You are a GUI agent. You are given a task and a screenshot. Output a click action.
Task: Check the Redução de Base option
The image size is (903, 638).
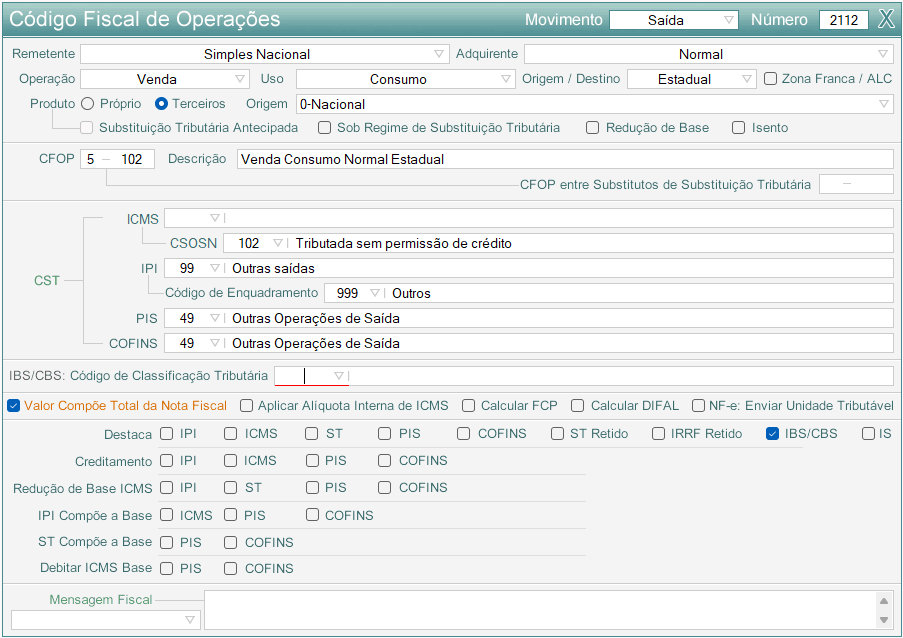(x=593, y=127)
